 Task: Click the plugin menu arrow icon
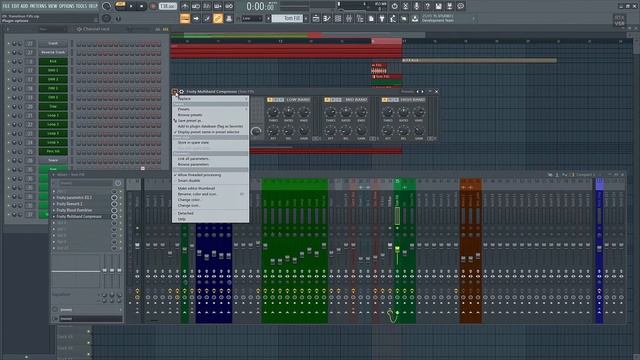[x=175, y=92]
